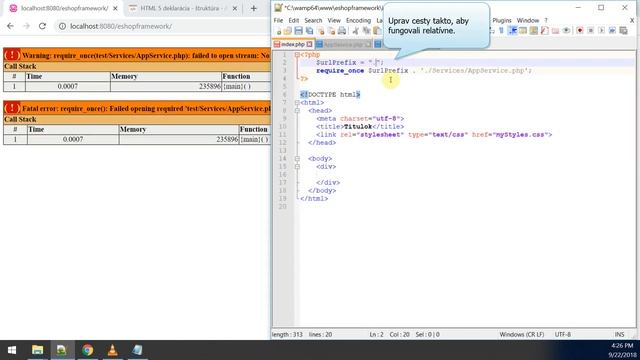Toggle Show All Characters pilcrow icon
640x360 pixels.
pos(501,31)
